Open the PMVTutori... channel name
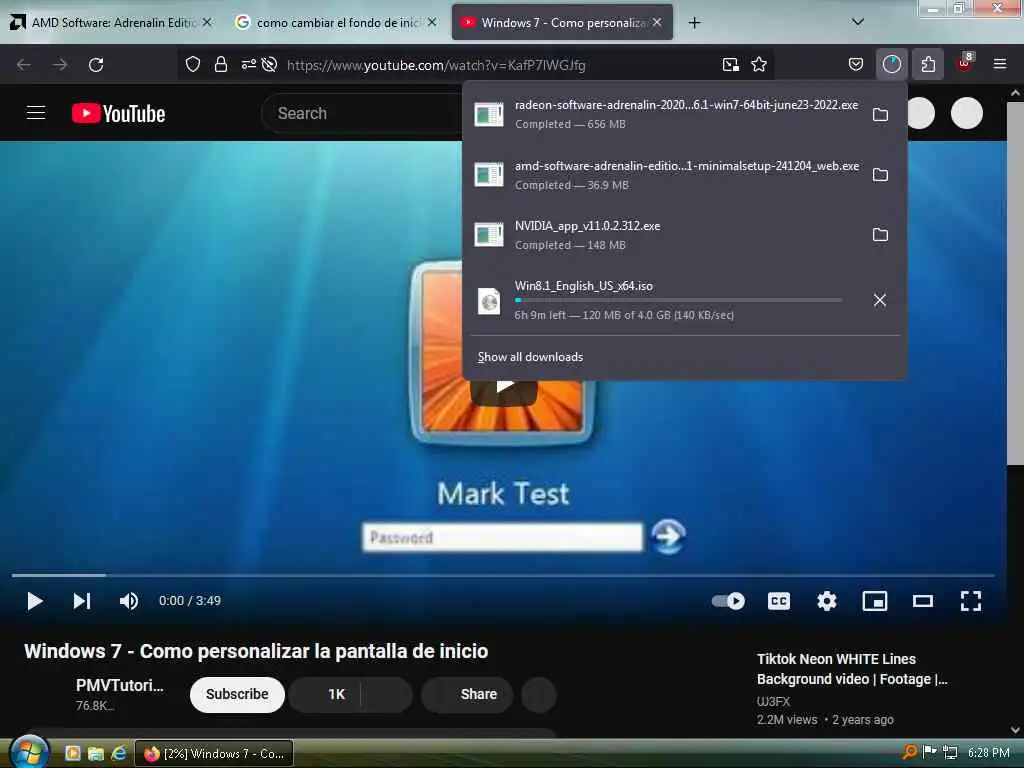 point(120,685)
